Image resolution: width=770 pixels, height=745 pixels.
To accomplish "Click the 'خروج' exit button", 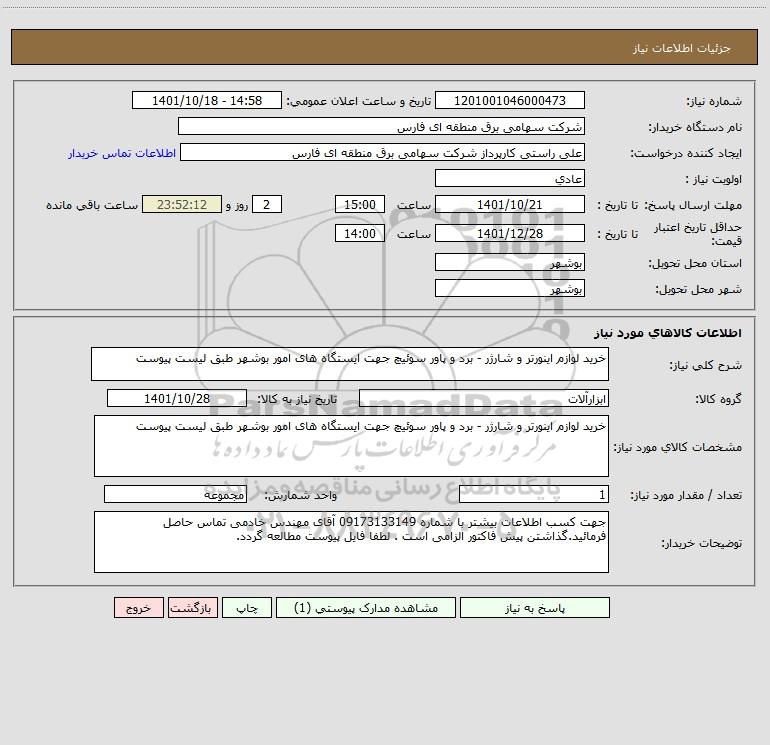I will [138, 607].
